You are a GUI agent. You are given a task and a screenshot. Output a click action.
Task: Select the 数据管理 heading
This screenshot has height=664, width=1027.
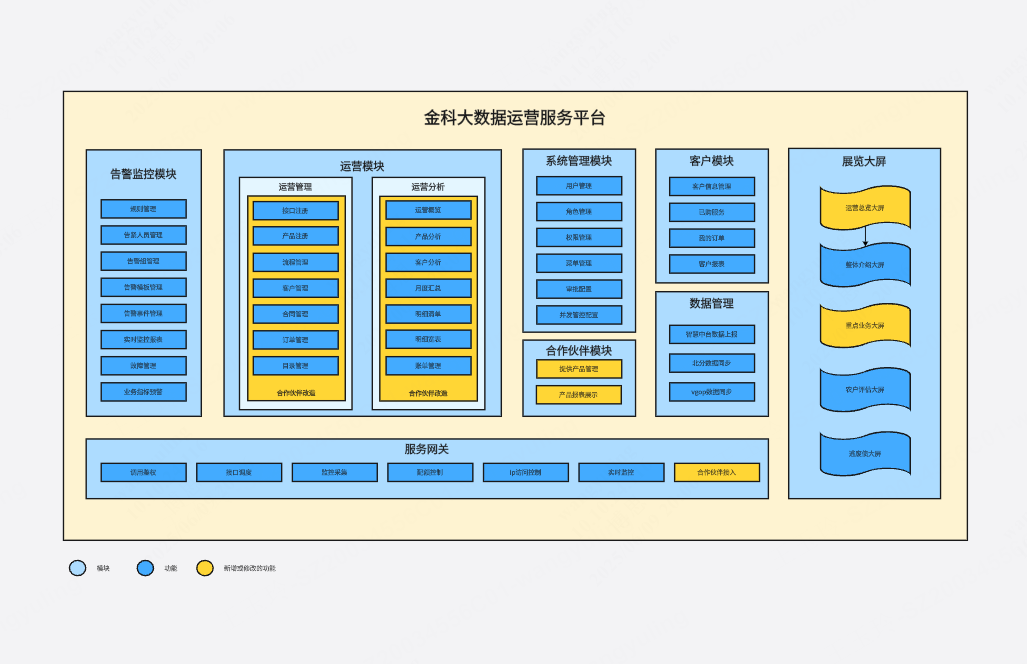pyautogui.click(x=712, y=304)
